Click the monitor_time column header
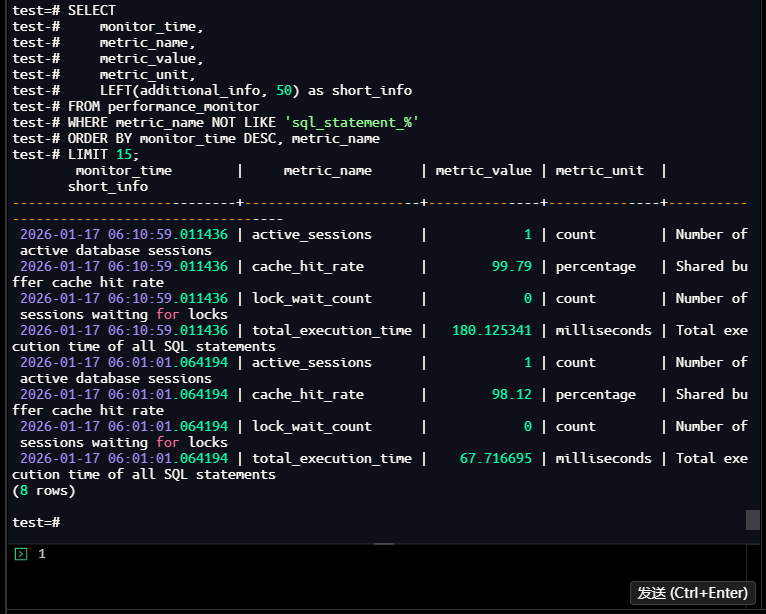The width and height of the screenshot is (766, 614). coord(124,170)
